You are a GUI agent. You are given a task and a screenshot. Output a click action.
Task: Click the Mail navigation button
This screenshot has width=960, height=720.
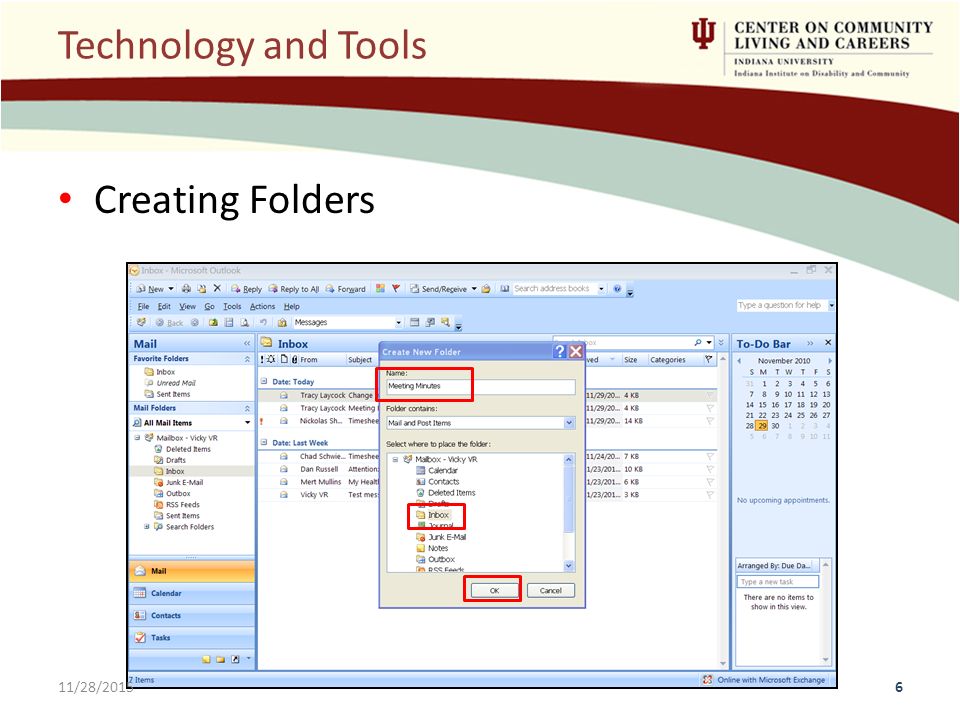tap(192, 571)
